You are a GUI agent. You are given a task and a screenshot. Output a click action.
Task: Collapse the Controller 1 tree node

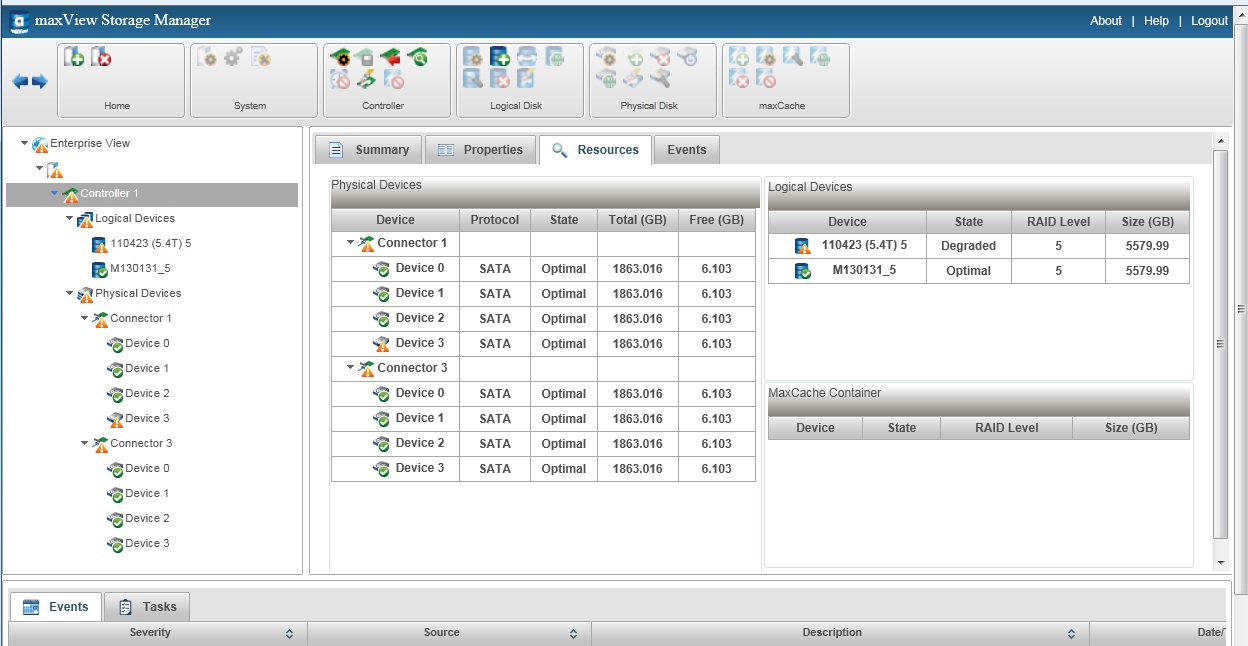tap(54, 194)
